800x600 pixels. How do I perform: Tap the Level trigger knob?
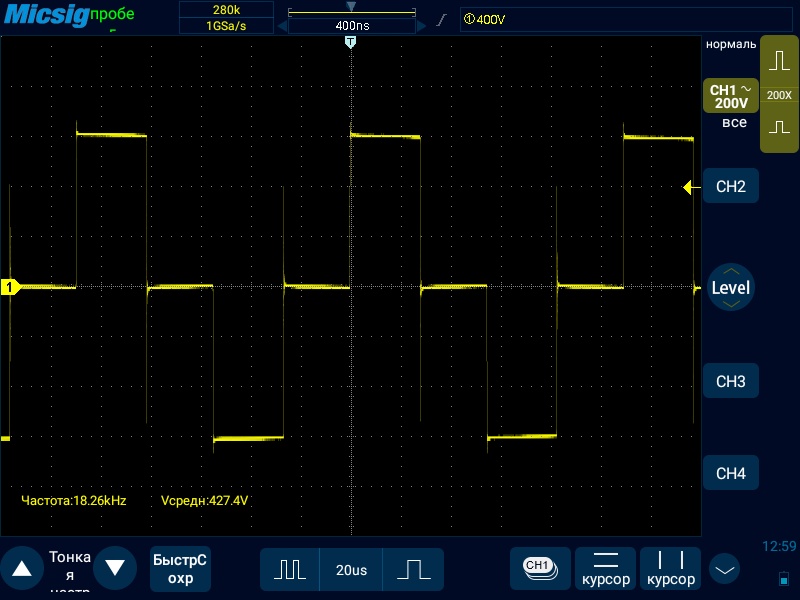(731, 287)
